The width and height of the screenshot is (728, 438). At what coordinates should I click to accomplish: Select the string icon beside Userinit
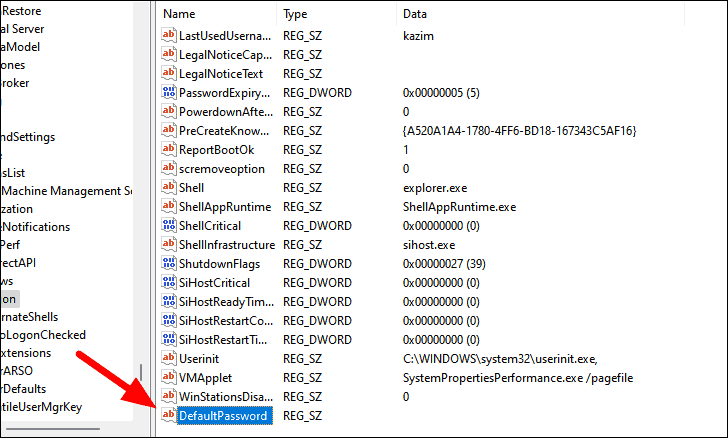(169, 358)
